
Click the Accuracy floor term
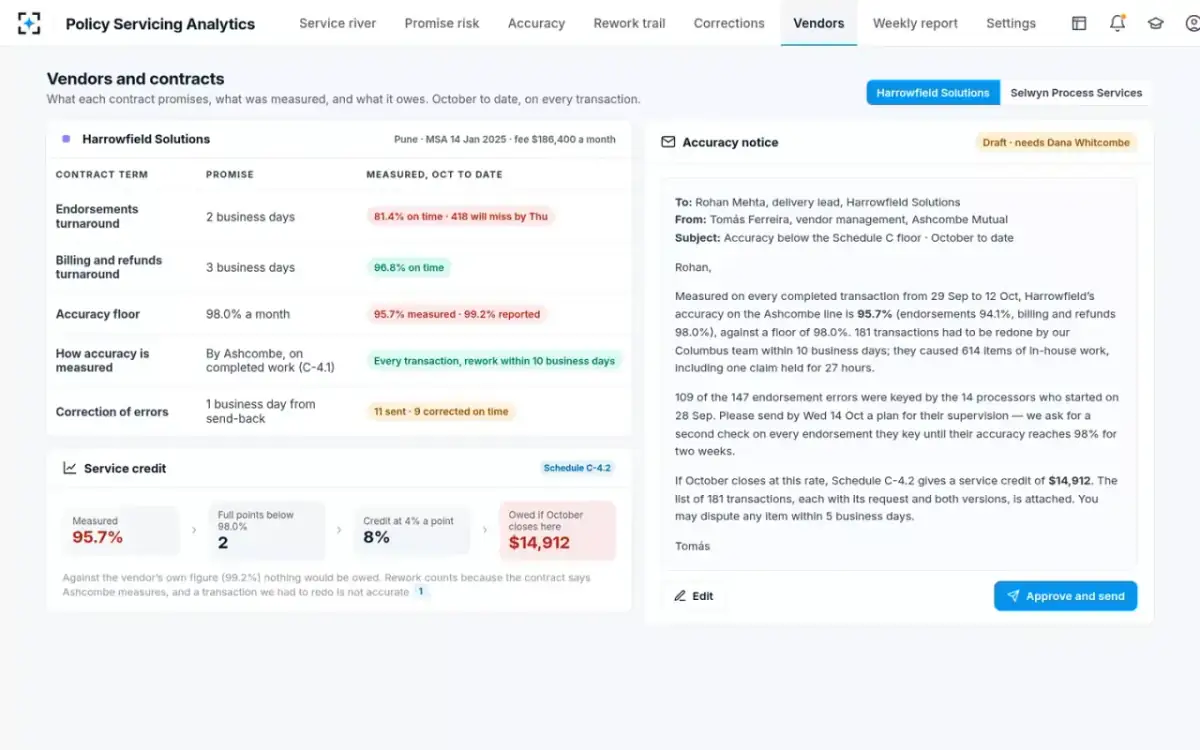coord(98,314)
